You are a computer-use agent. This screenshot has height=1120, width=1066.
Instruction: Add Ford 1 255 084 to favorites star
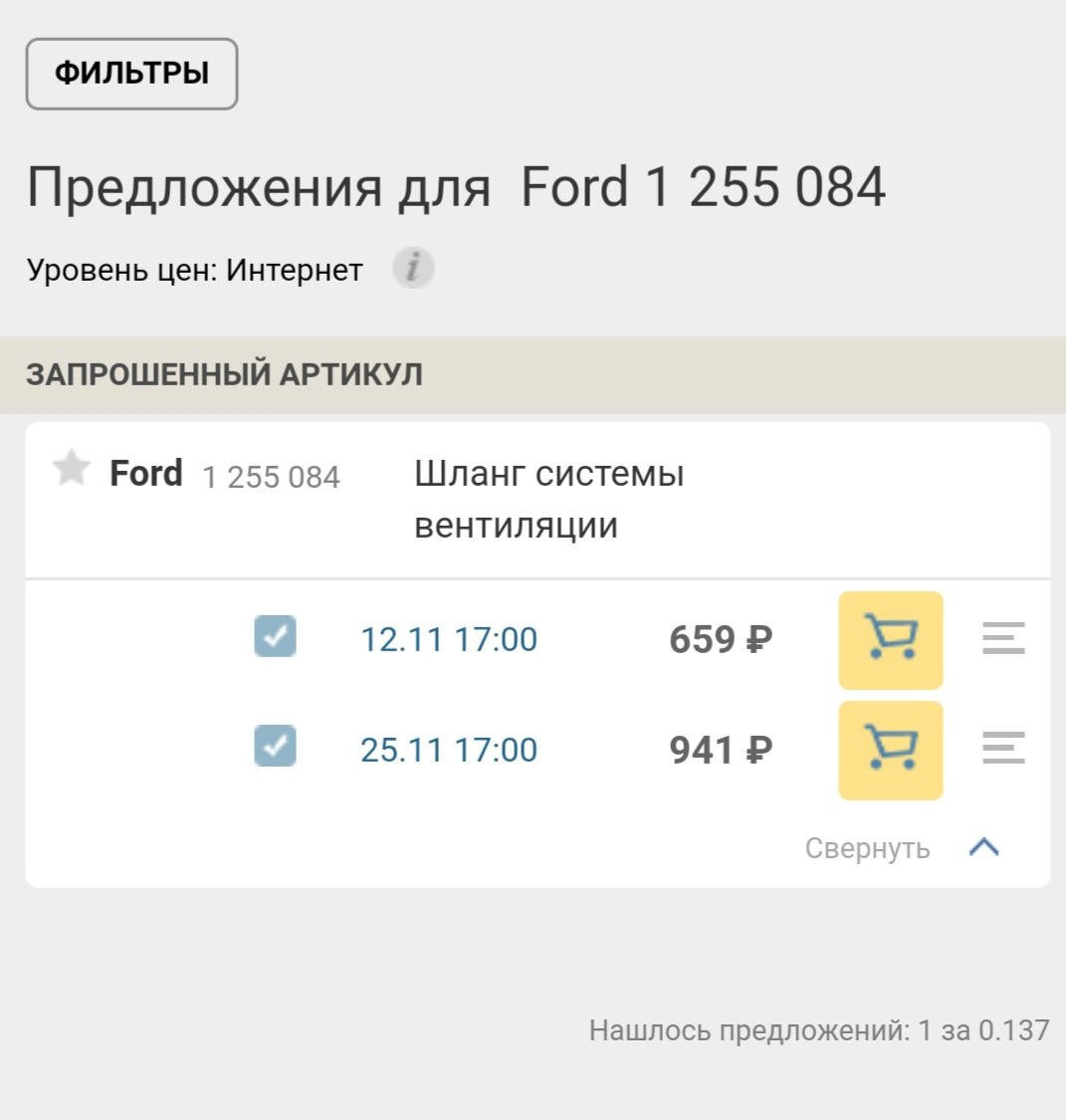72,469
